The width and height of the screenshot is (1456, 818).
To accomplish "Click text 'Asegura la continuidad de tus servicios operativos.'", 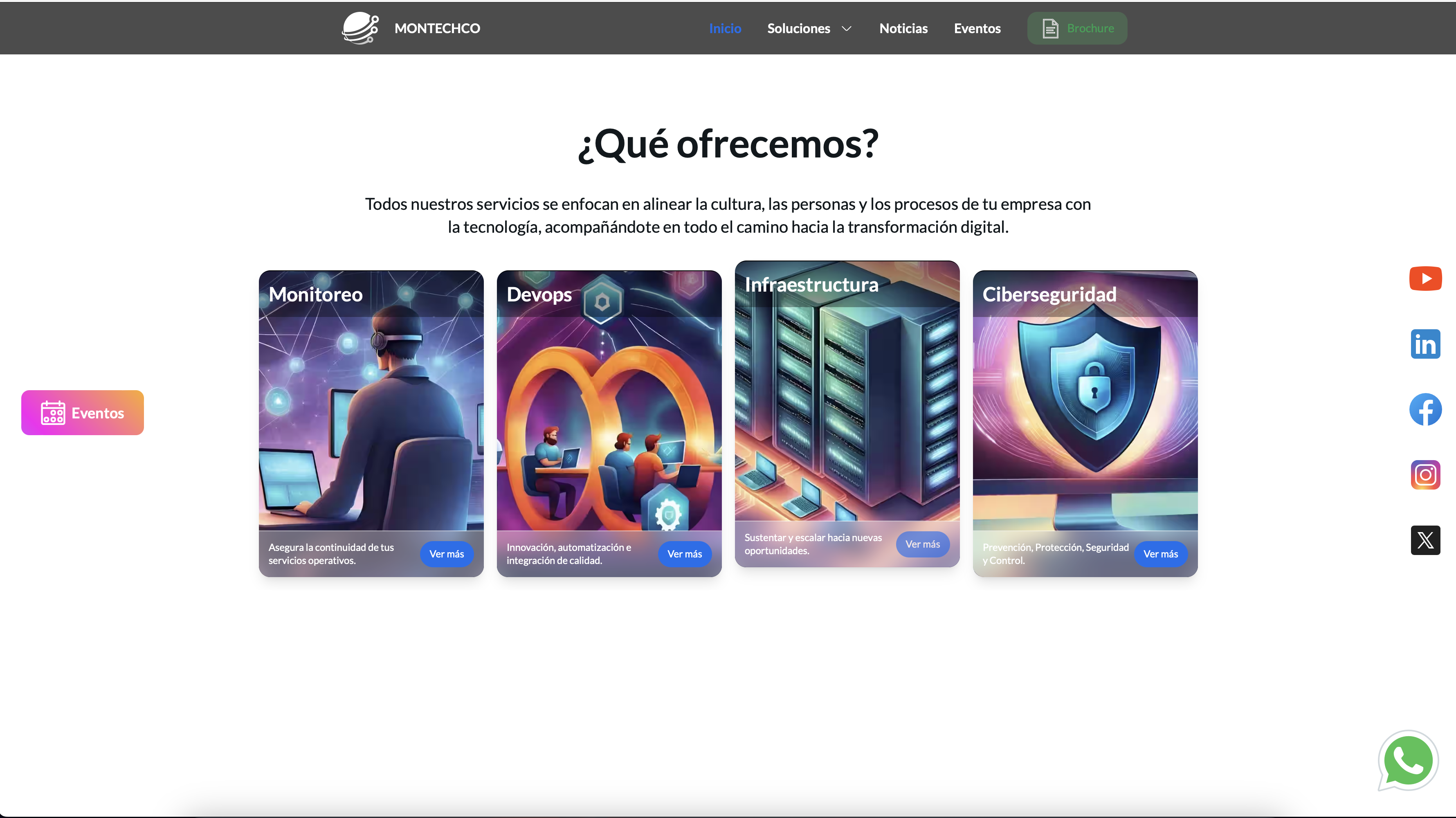I will point(331,554).
